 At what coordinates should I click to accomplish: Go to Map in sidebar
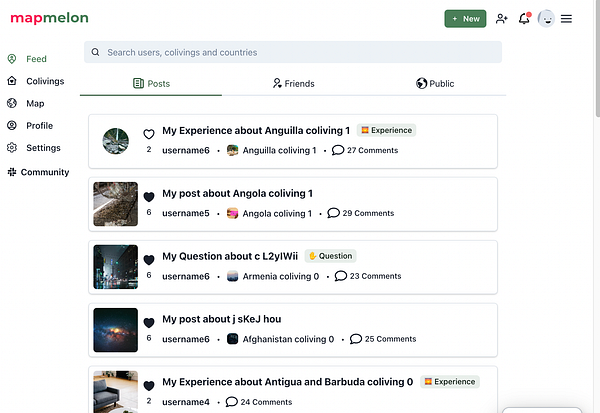[35, 103]
